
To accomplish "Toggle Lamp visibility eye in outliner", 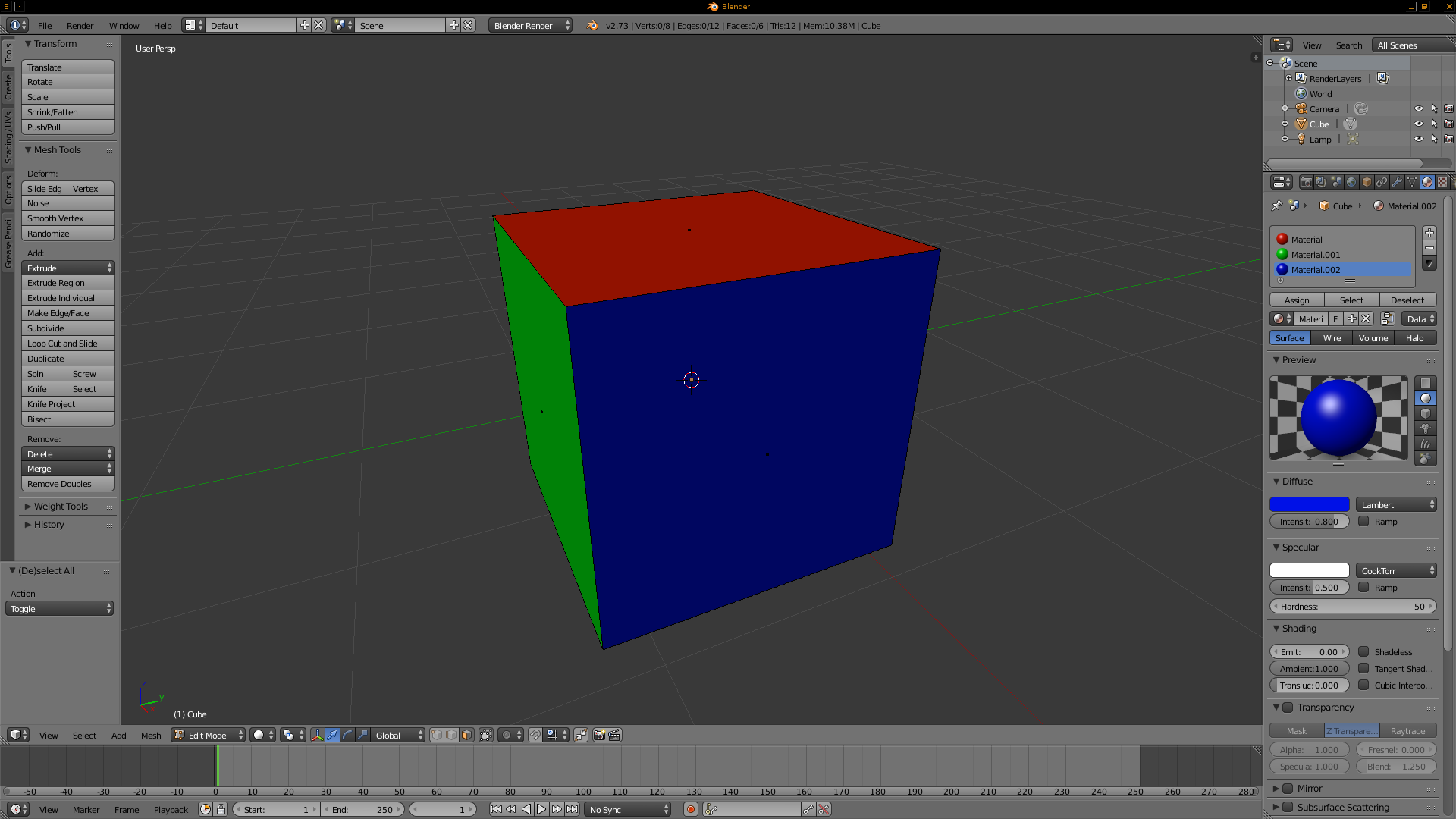I will click(x=1419, y=139).
